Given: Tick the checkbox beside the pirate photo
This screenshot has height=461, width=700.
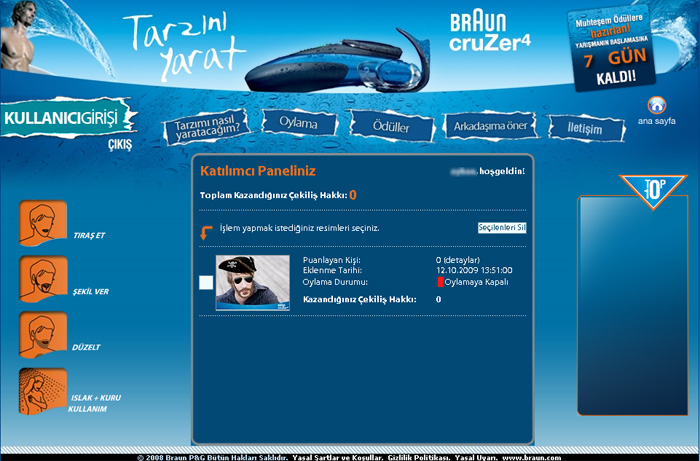Looking at the screenshot, I should click(206, 282).
